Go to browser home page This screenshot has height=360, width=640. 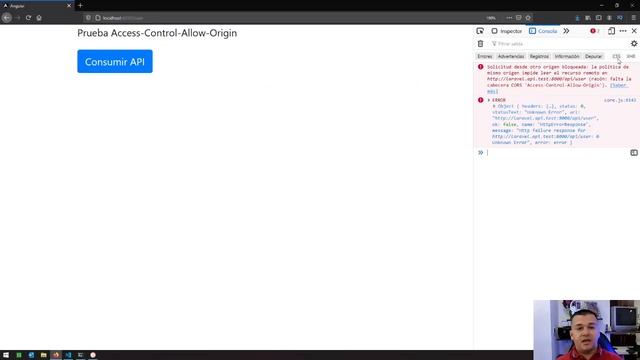(39, 18)
